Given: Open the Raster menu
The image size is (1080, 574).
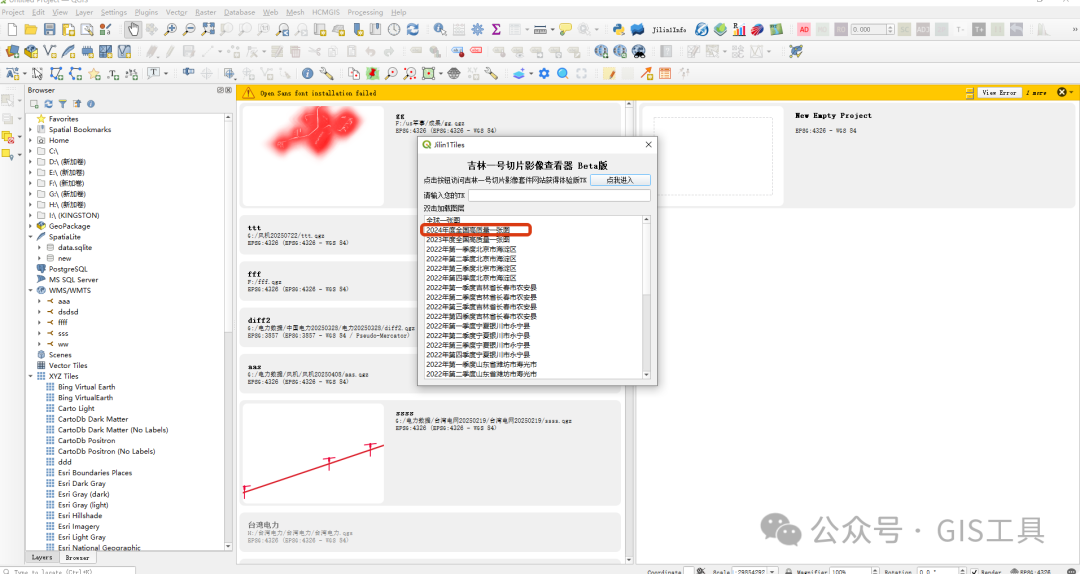Looking at the screenshot, I should tap(205, 12).
